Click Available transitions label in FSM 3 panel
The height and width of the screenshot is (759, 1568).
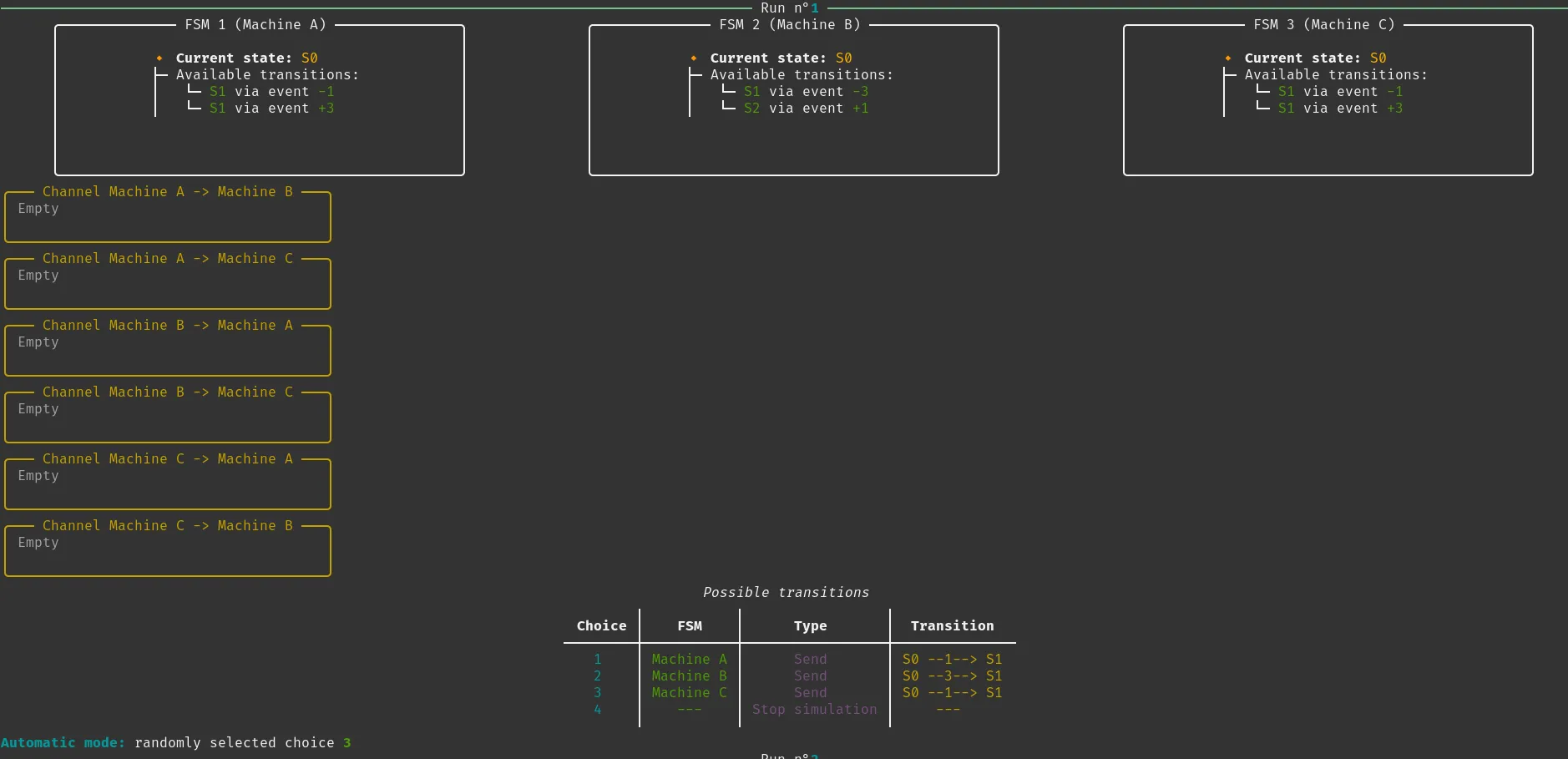1336,75
